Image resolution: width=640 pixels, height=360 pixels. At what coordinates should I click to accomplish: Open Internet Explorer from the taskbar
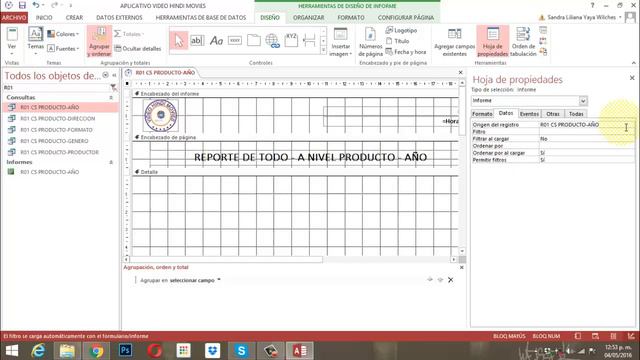pos(38,351)
